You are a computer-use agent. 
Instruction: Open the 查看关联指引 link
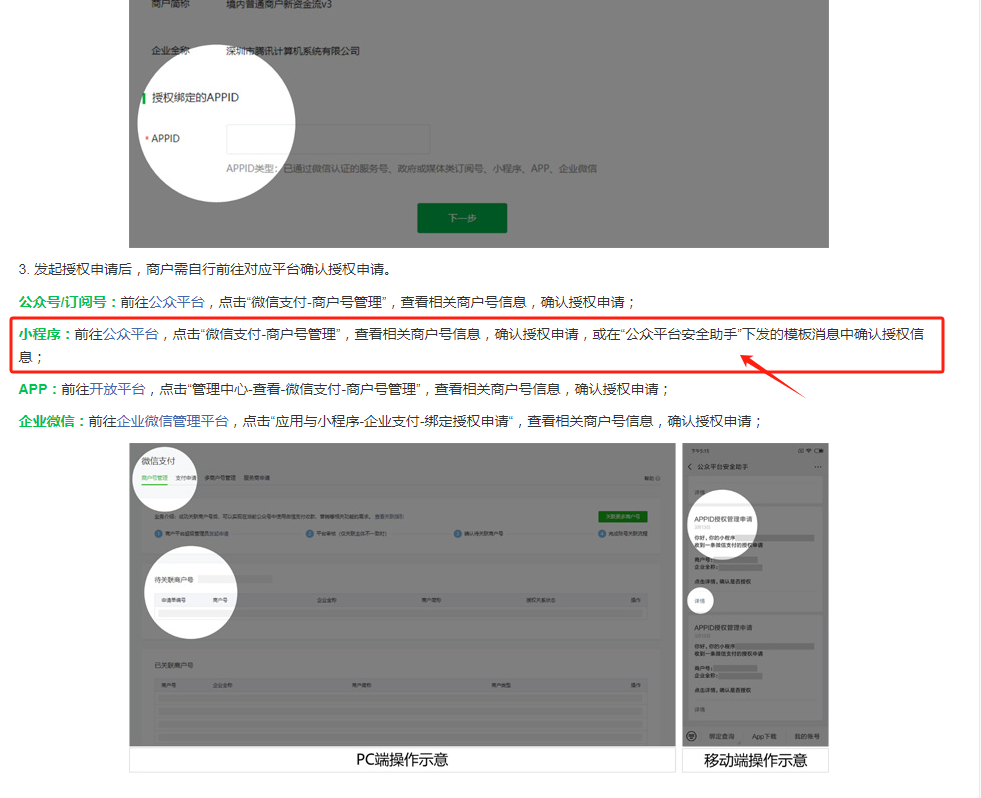(389, 517)
